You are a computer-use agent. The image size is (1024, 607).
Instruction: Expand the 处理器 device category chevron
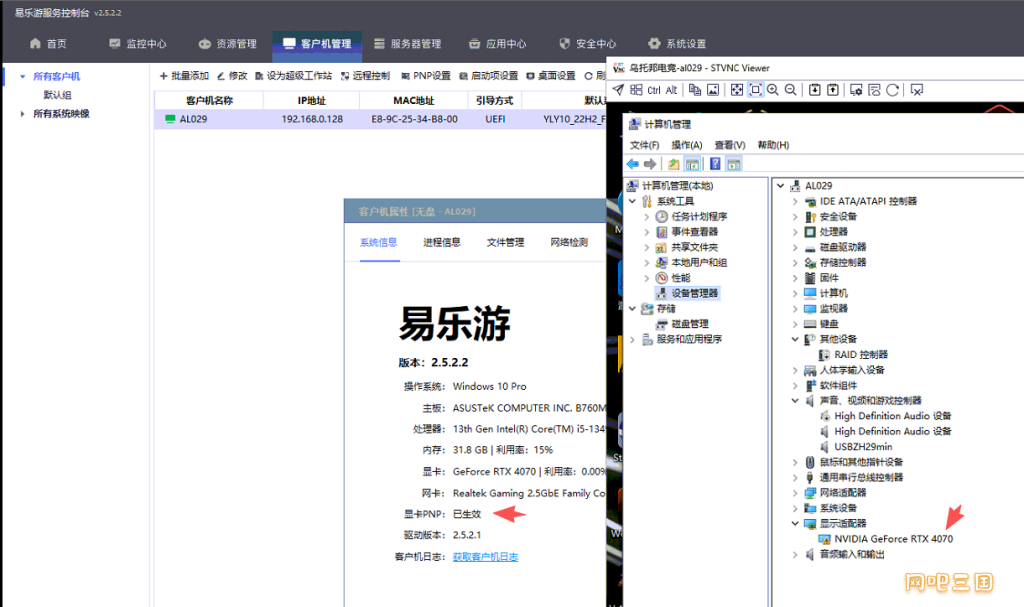pos(795,232)
